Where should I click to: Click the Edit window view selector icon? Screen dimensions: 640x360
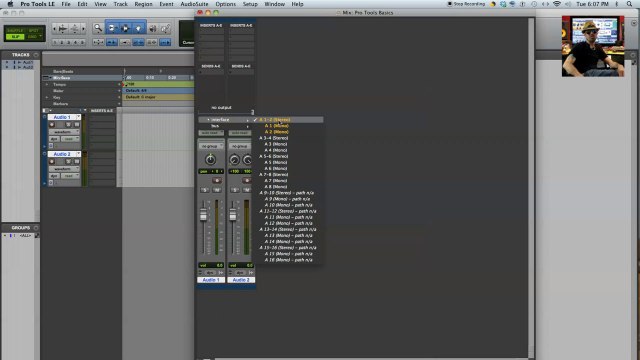(46, 111)
